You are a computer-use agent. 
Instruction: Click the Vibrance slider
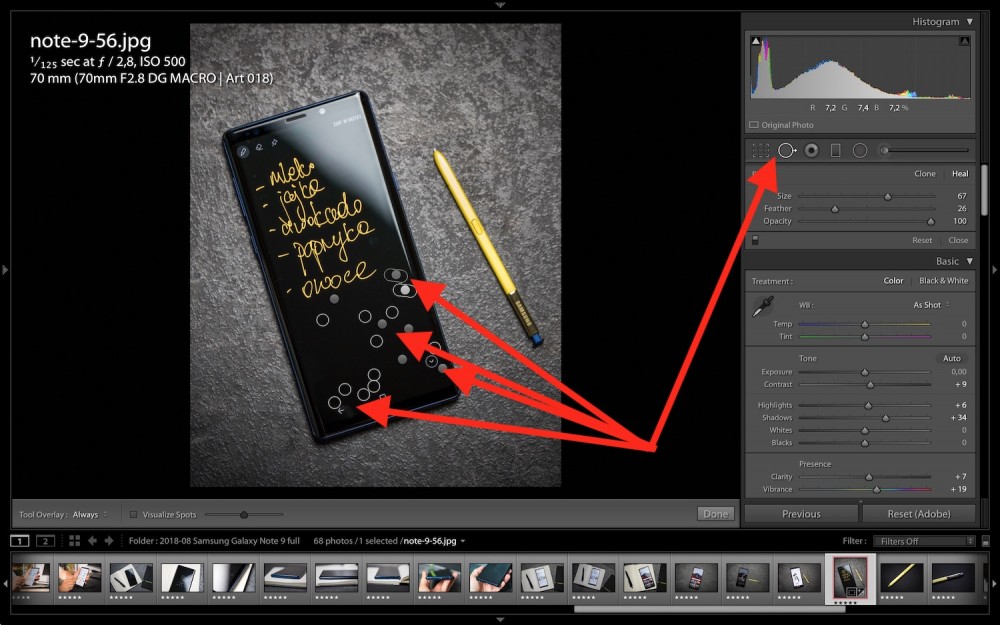coord(865,489)
